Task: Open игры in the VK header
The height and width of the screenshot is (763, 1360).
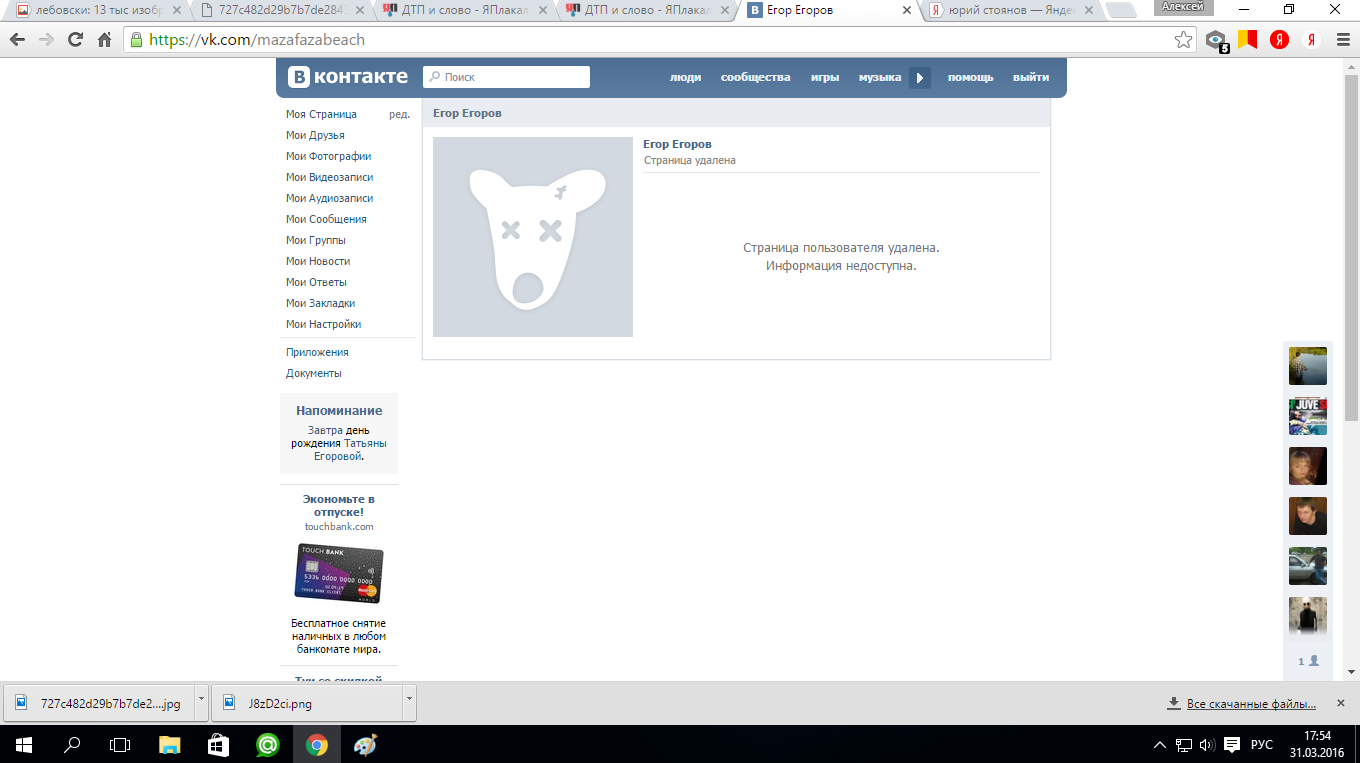Action: [825, 77]
